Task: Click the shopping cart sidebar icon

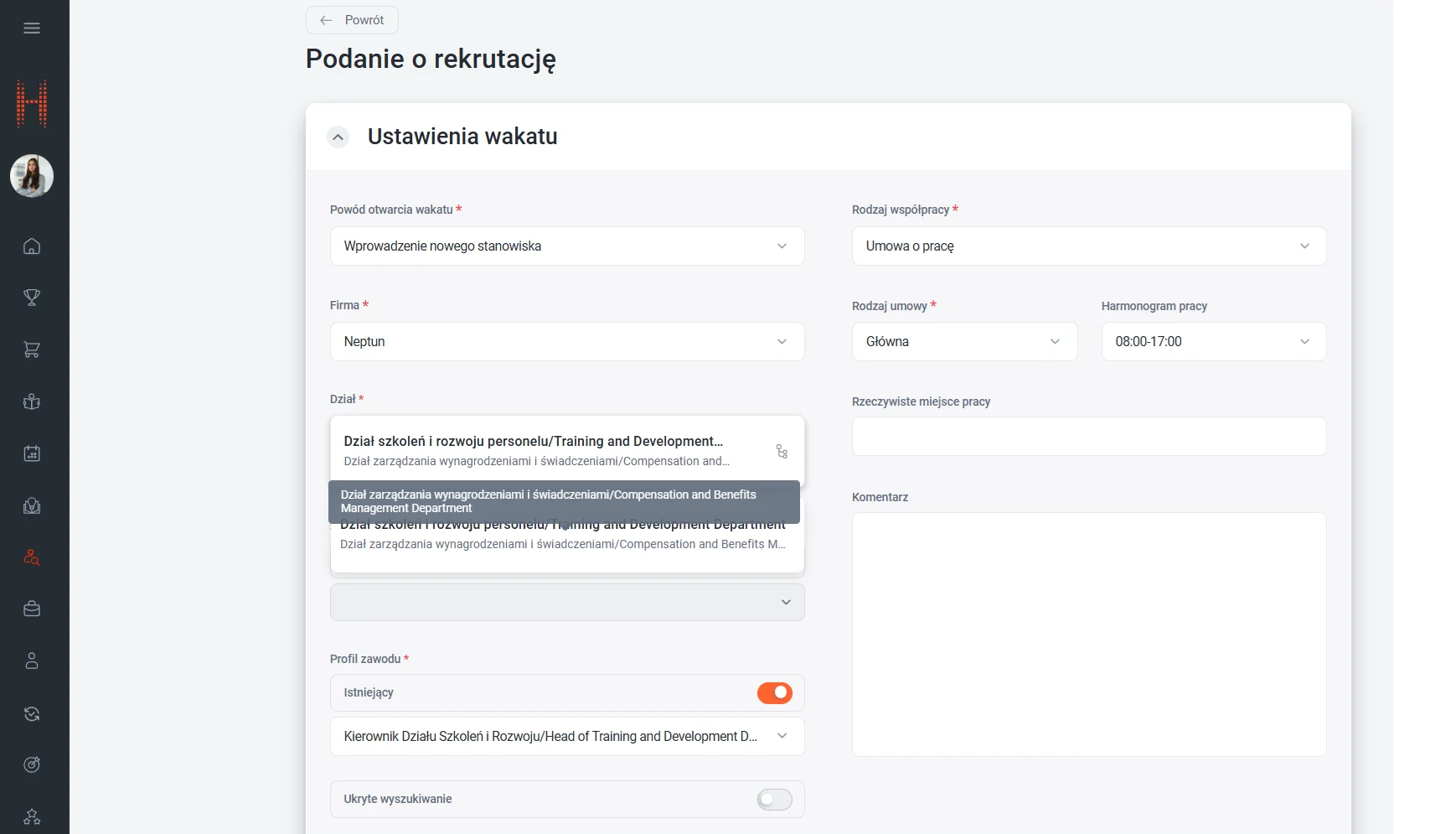Action: (x=32, y=350)
